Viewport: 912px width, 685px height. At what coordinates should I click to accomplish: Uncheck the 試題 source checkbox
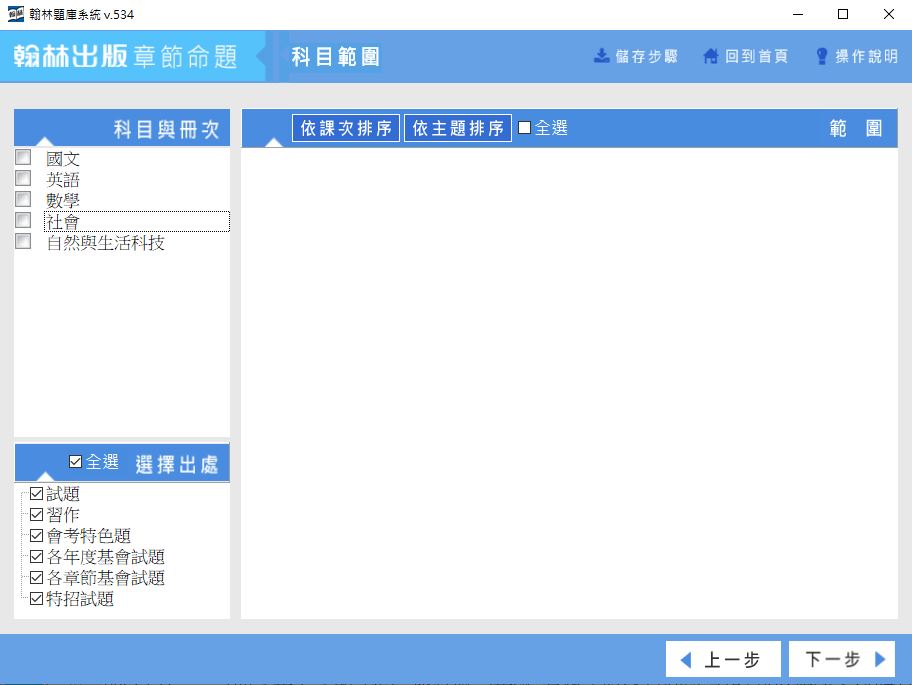coord(37,494)
